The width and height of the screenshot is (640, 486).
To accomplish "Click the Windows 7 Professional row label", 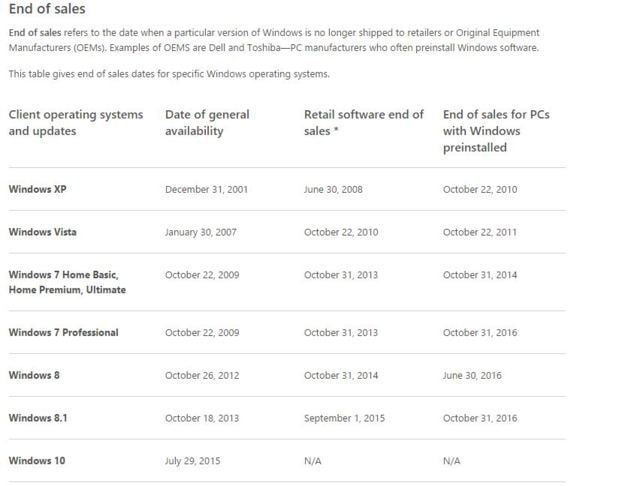I will click(x=63, y=332).
